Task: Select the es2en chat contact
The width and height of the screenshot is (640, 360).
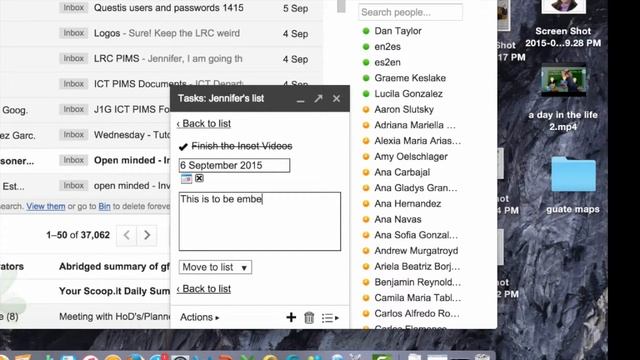Action: click(x=388, y=62)
